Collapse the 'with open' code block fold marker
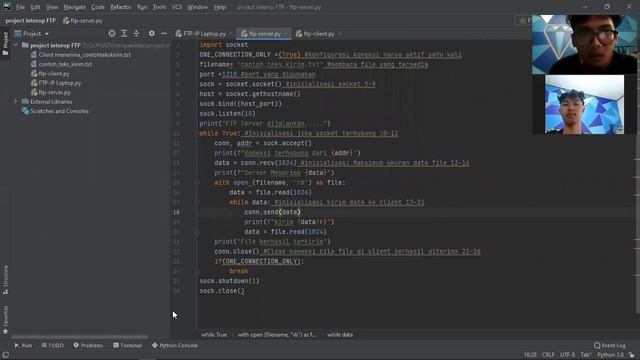 click(197, 182)
